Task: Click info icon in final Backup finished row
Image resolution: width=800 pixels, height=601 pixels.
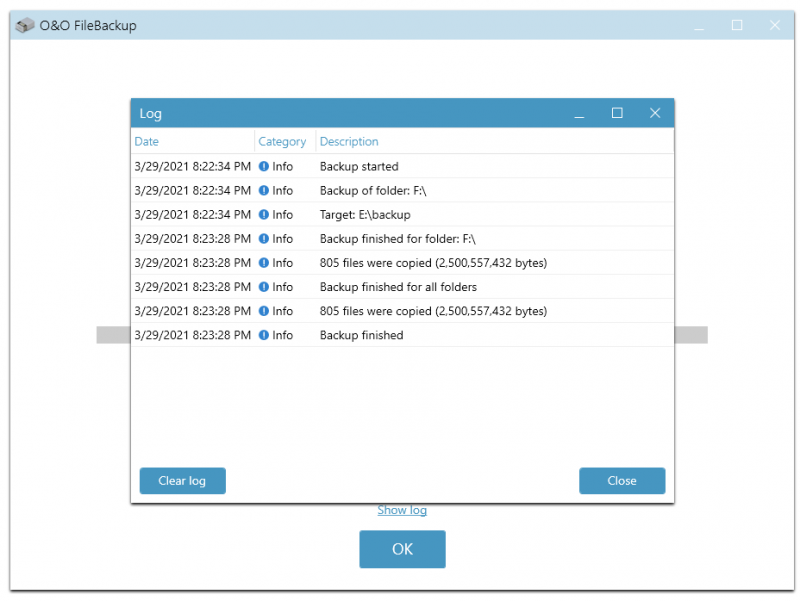Action: pyautogui.click(x=264, y=335)
